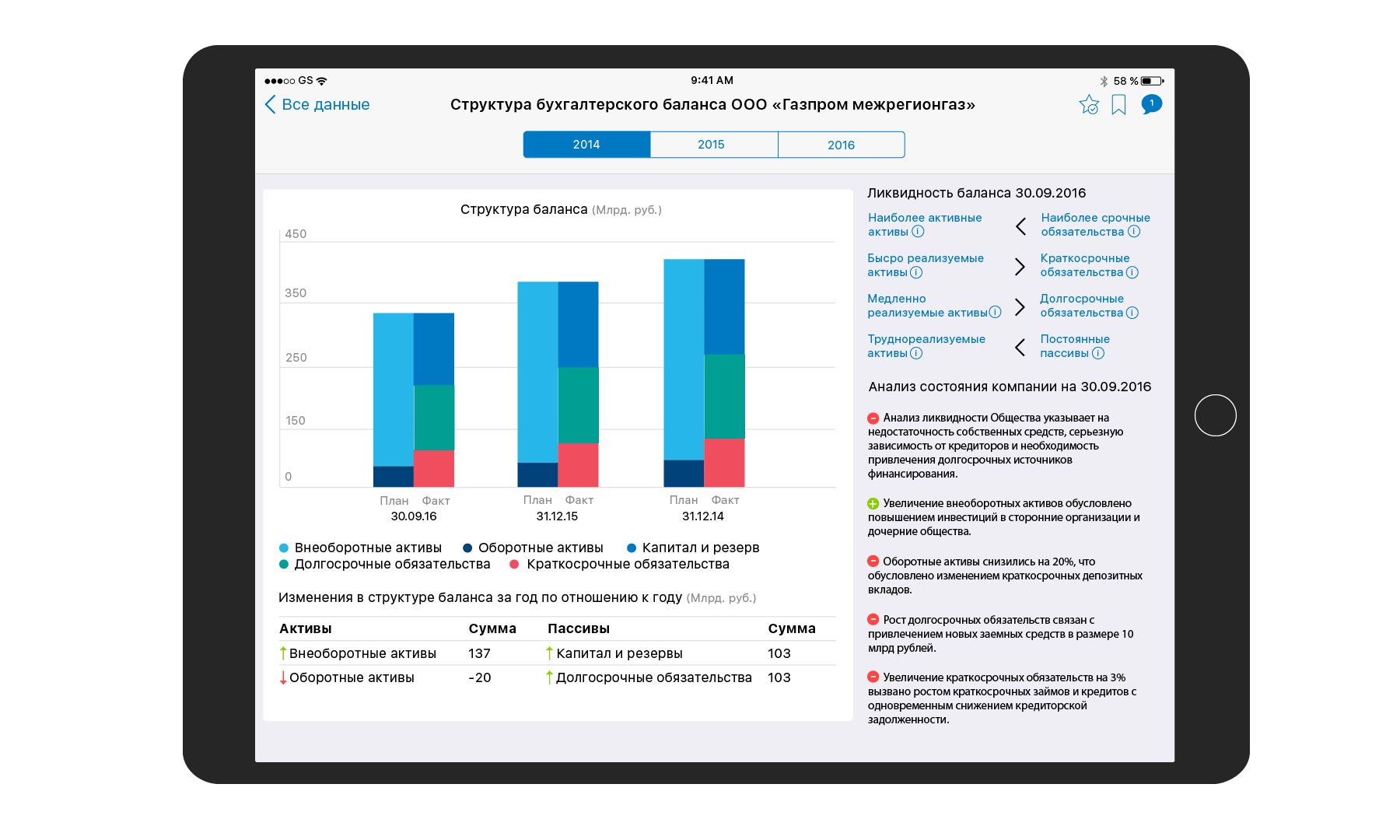Viewport: 1400px width, 840px height.
Task: Tap info icon next to Наиболее активные активы
Action: [918, 232]
